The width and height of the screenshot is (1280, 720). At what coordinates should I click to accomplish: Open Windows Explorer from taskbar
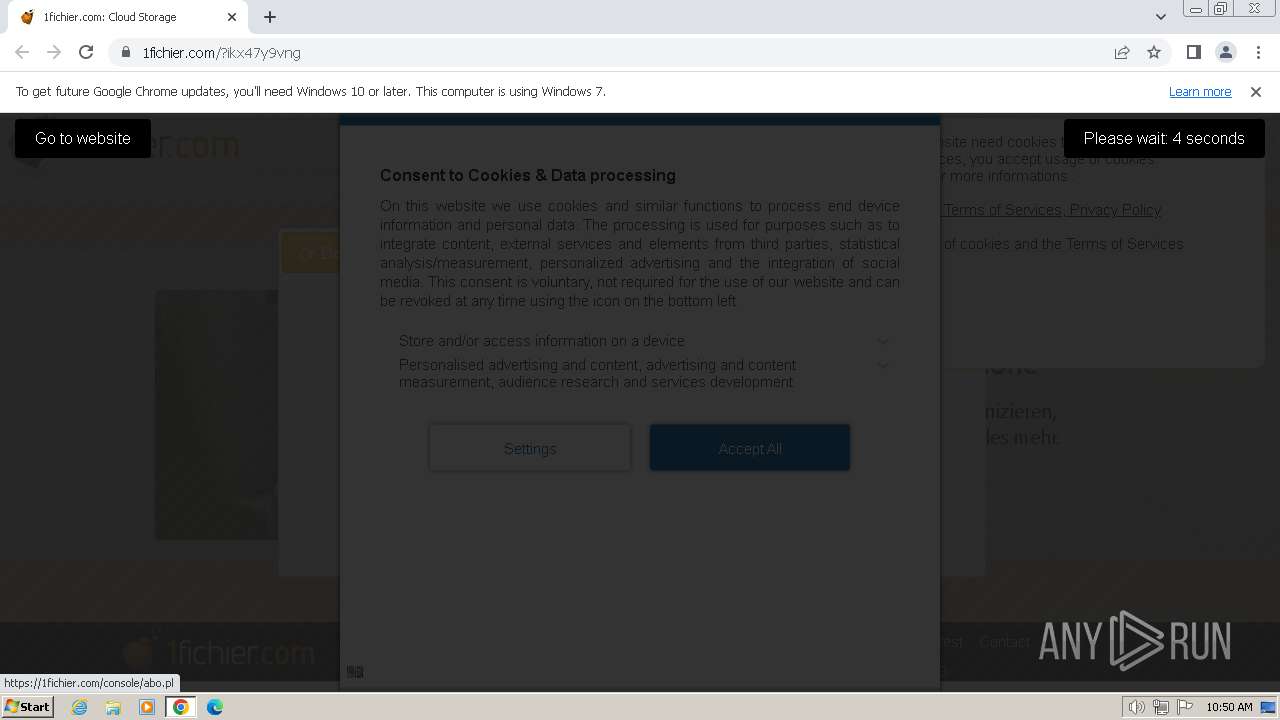[x=113, y=707]
